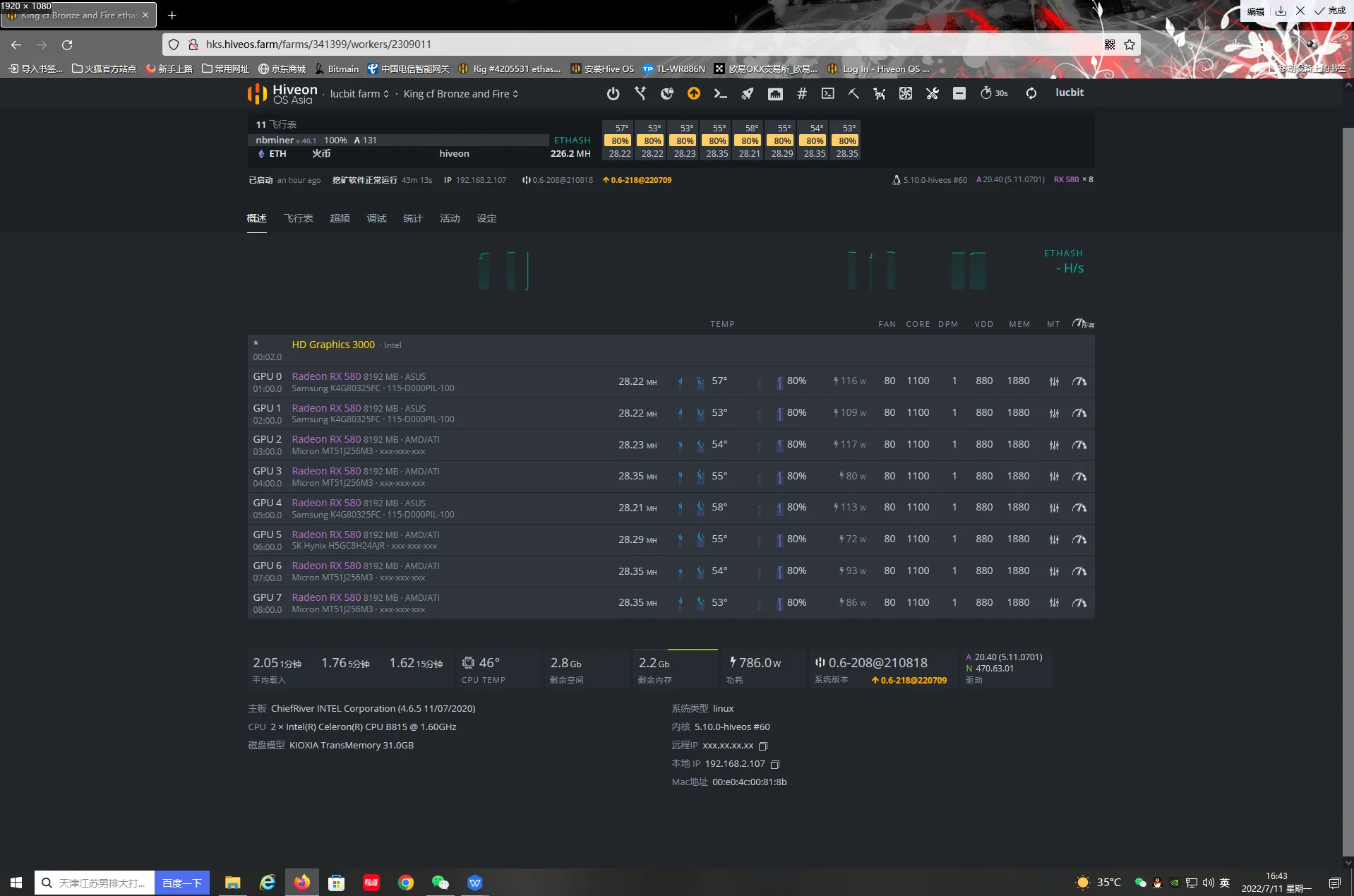Go back with the browser back arrow
The width and height of the screenshot is (1354, 896).
click(16, 44)
